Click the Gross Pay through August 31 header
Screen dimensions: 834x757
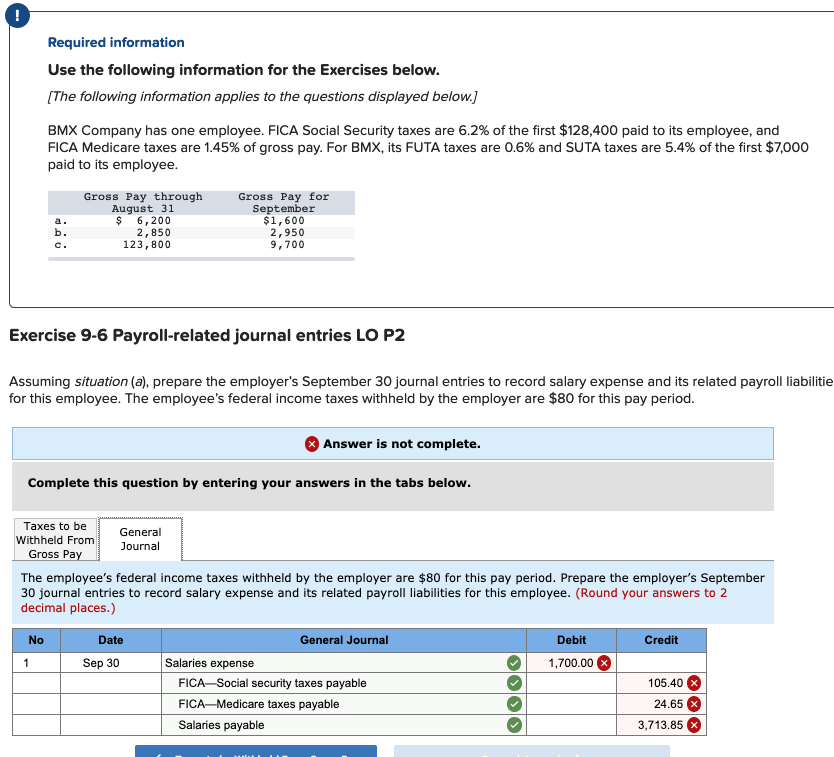pyautogui.click(x=143, y=203)
